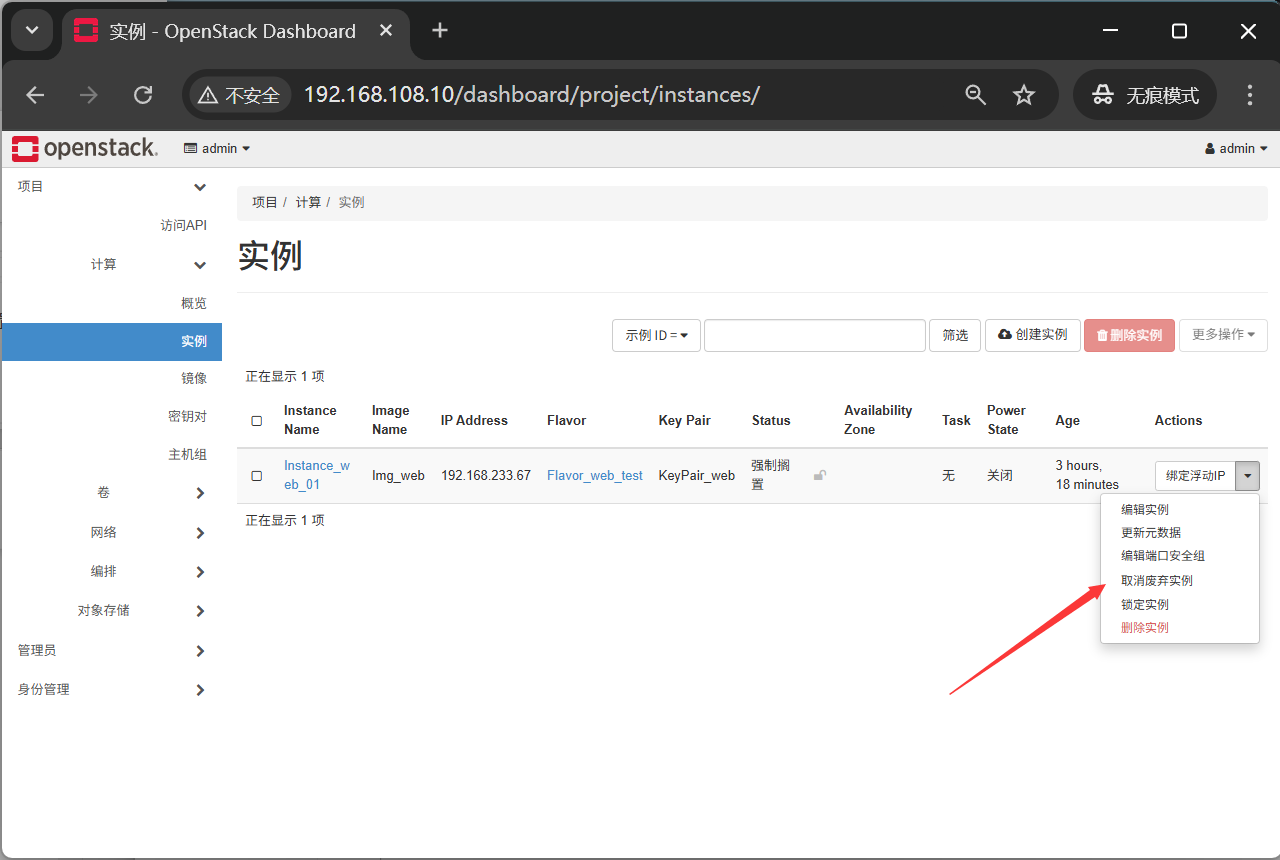Choose 编辑实例 from actions menu
Screen dimensions: 1280x860
point(1145,509)
